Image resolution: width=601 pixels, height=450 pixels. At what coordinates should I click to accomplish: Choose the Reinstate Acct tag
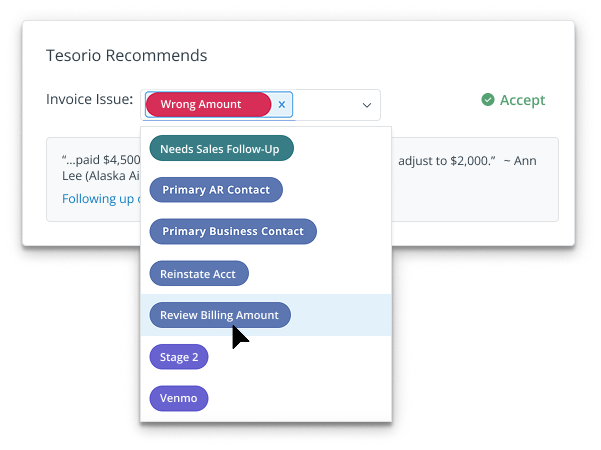click(x=199, y=273)
